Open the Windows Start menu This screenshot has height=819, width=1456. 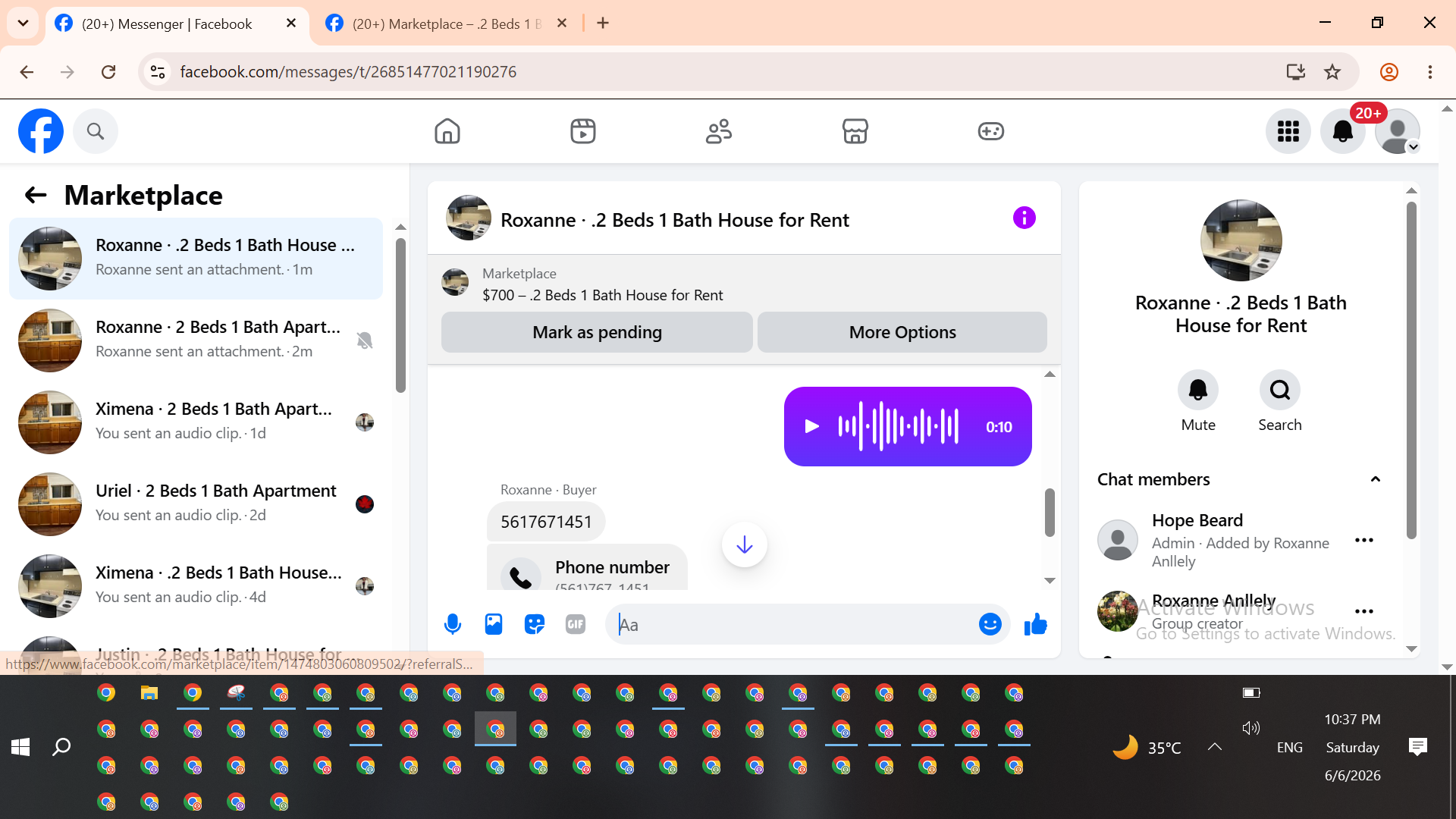pyautogui.click(x=20, y=747)
